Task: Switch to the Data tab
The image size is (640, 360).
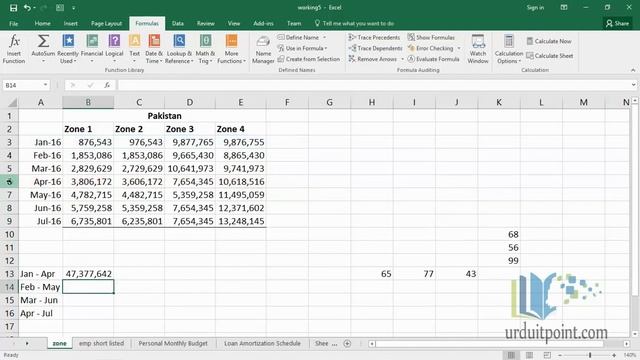Action: coord(178,24)
